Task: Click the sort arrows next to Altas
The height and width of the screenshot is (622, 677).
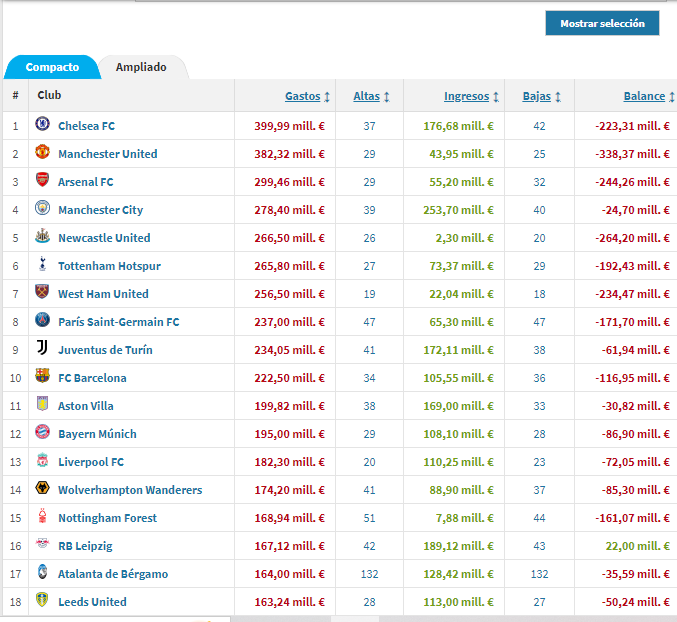Action: [x=387, y=97]
